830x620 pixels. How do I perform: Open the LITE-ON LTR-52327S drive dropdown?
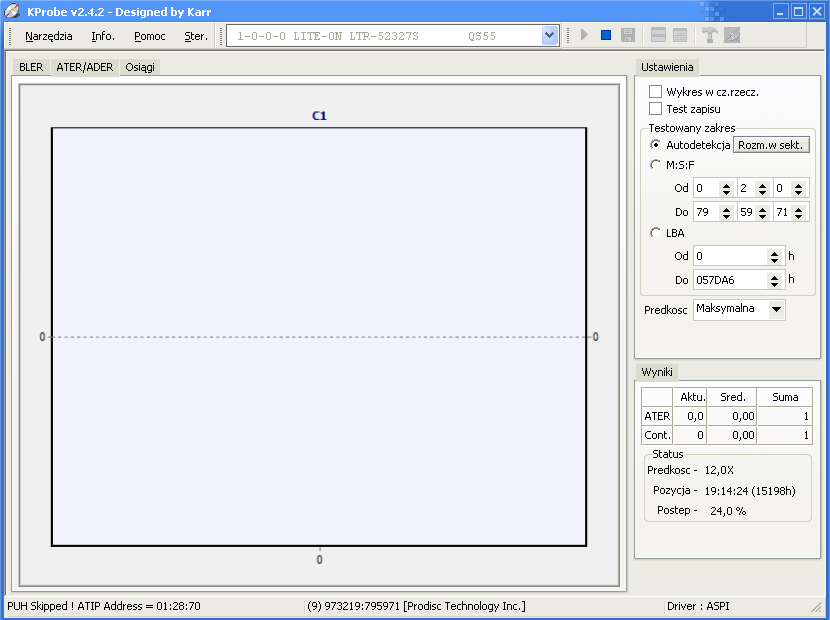(549, 35)
